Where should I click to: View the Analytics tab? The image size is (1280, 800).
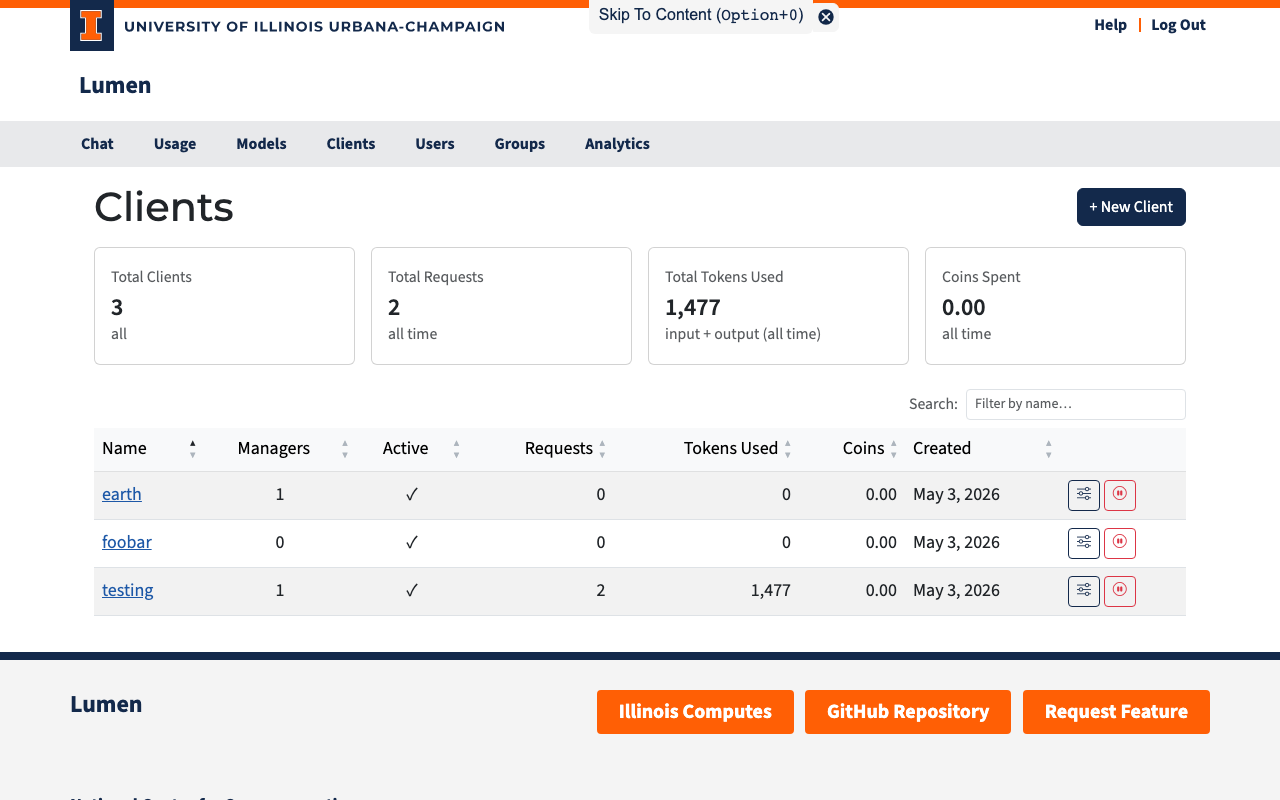pyautogui.click(x=617, y=144)
